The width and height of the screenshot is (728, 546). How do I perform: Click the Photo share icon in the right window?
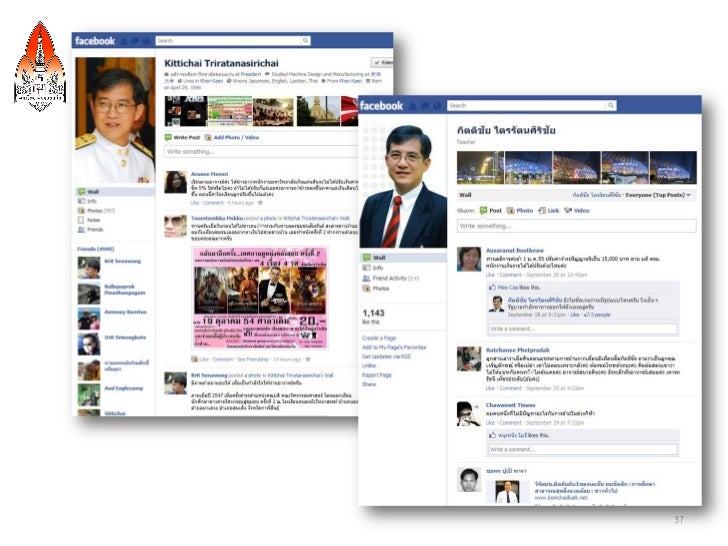point(510,210)
